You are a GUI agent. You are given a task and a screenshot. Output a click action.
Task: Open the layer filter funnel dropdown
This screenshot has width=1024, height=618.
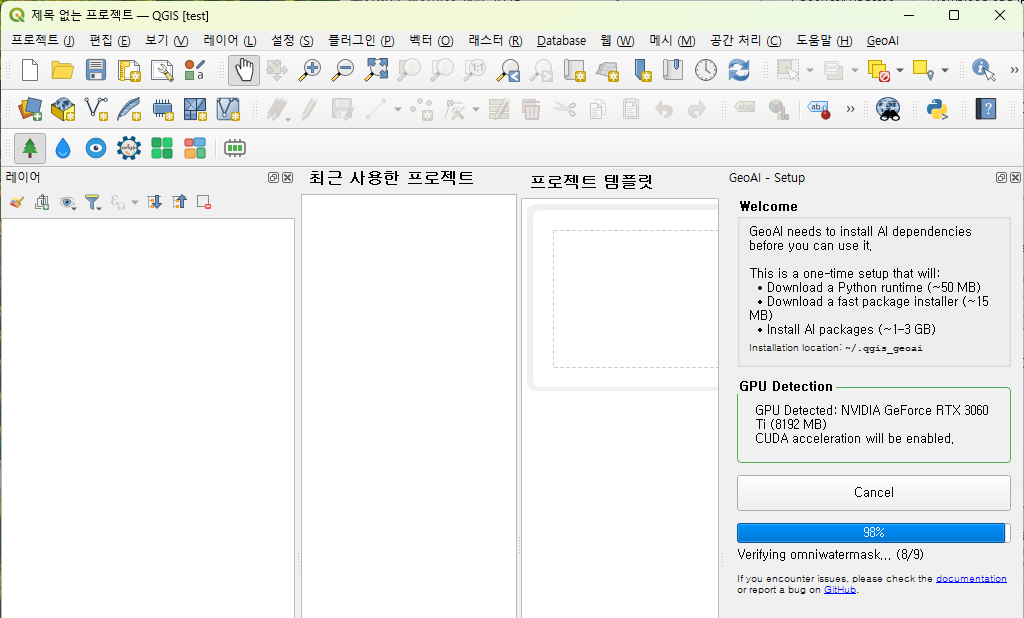click(93, 202)
